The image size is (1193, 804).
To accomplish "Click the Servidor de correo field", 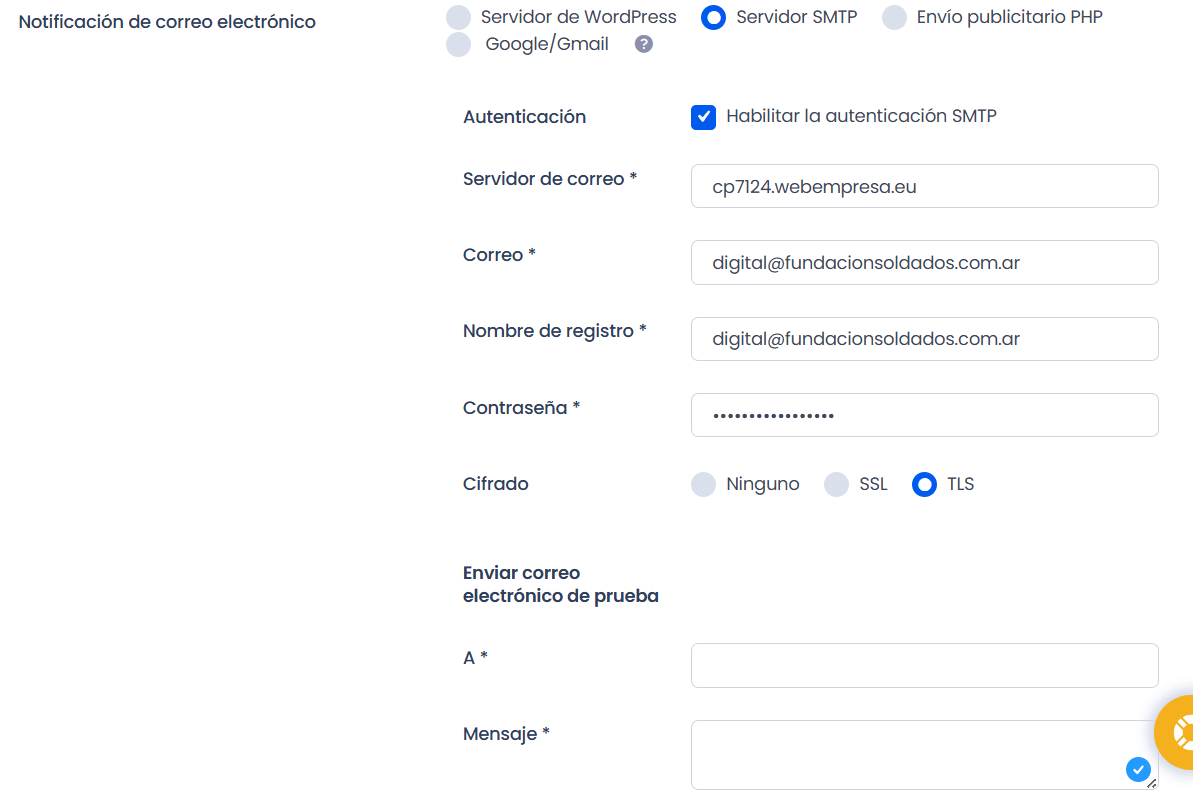I will [x=924, y=186].
